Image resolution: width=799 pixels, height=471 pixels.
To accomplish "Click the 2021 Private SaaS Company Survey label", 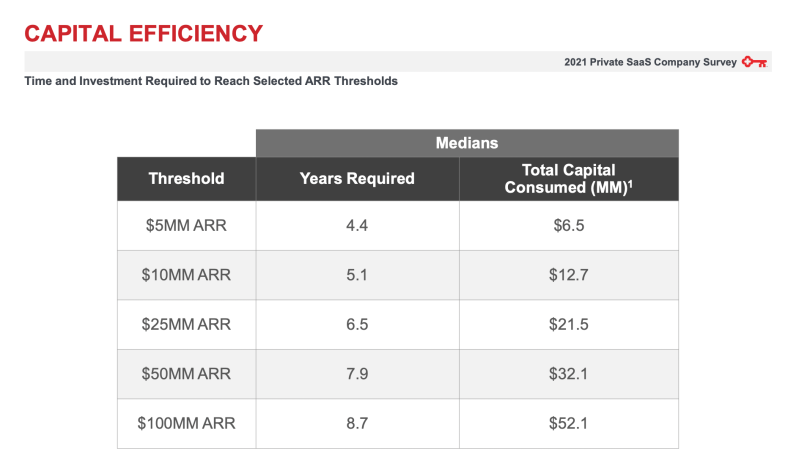I will 650,62.
